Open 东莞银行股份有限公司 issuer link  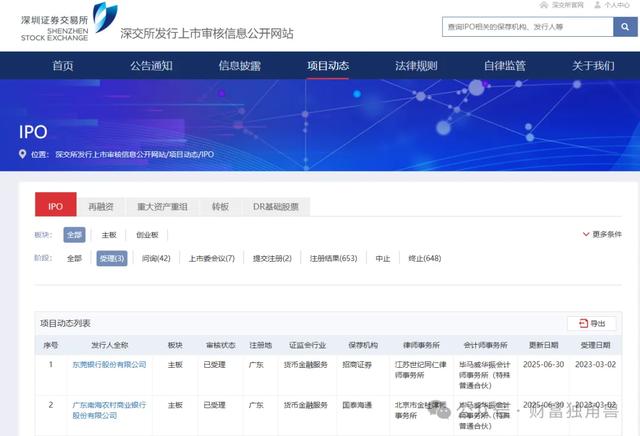click(109, 365)
